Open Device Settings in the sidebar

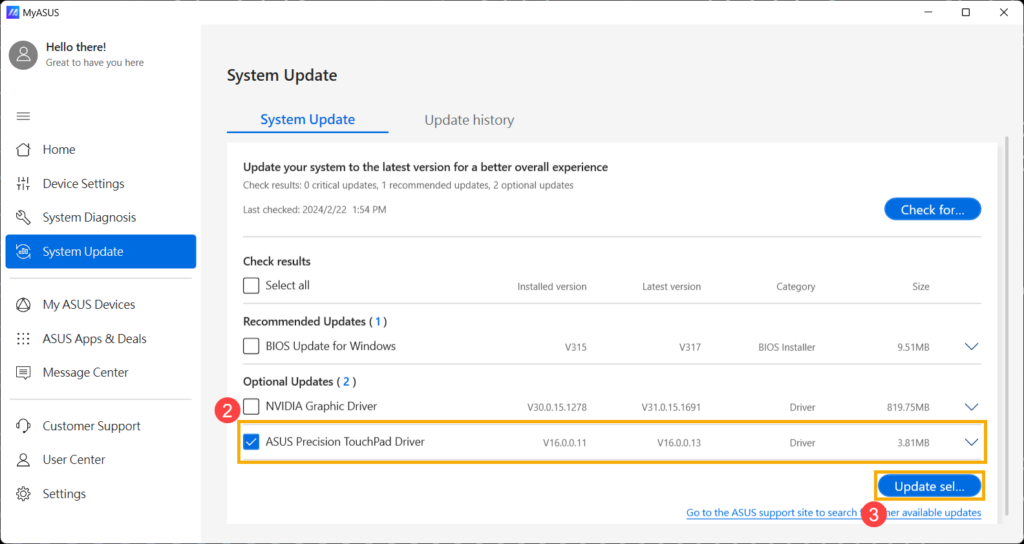click(x=101, y=184)
